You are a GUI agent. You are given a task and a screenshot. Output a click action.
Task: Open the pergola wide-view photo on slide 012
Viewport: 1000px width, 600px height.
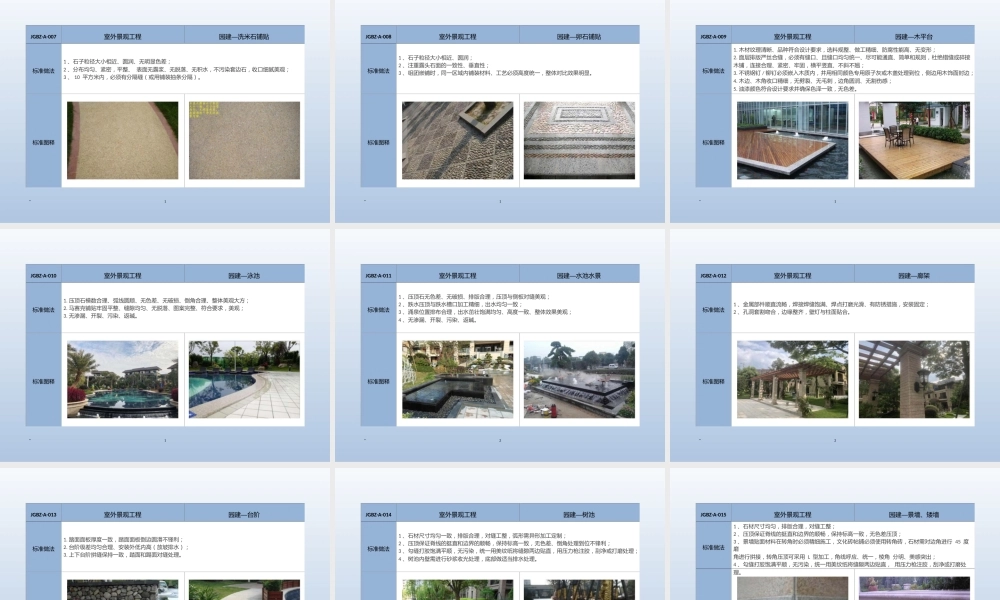793,379
